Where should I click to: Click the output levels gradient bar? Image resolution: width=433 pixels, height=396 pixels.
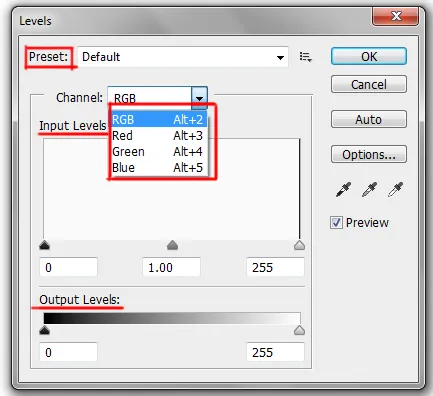coord(172,318)
